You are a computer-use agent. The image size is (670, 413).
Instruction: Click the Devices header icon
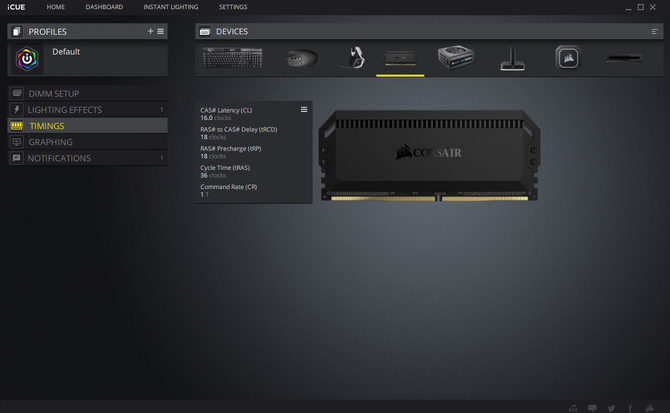coord(205,32)
